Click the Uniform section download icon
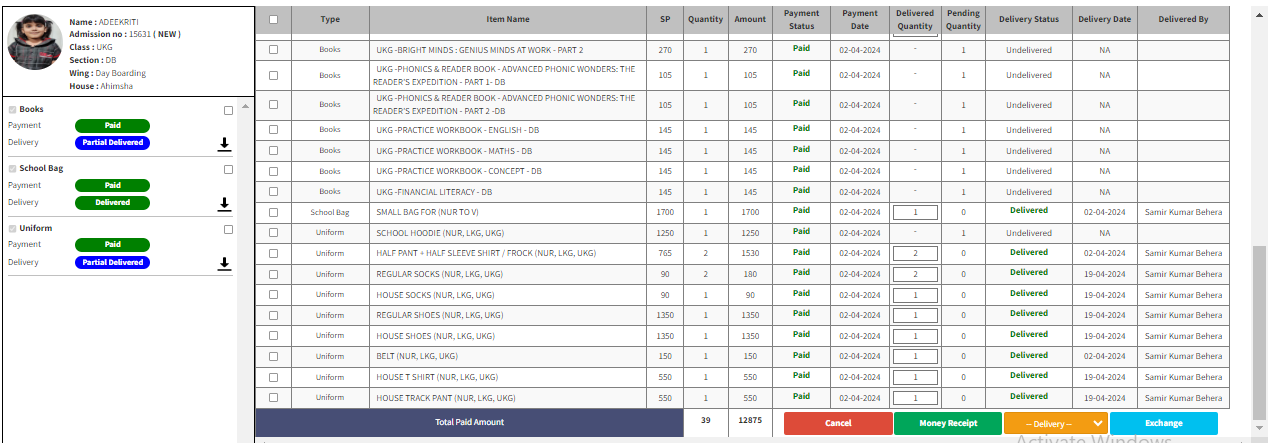The width and height of the screenshot is (1268, 443). tap(224, 264)
